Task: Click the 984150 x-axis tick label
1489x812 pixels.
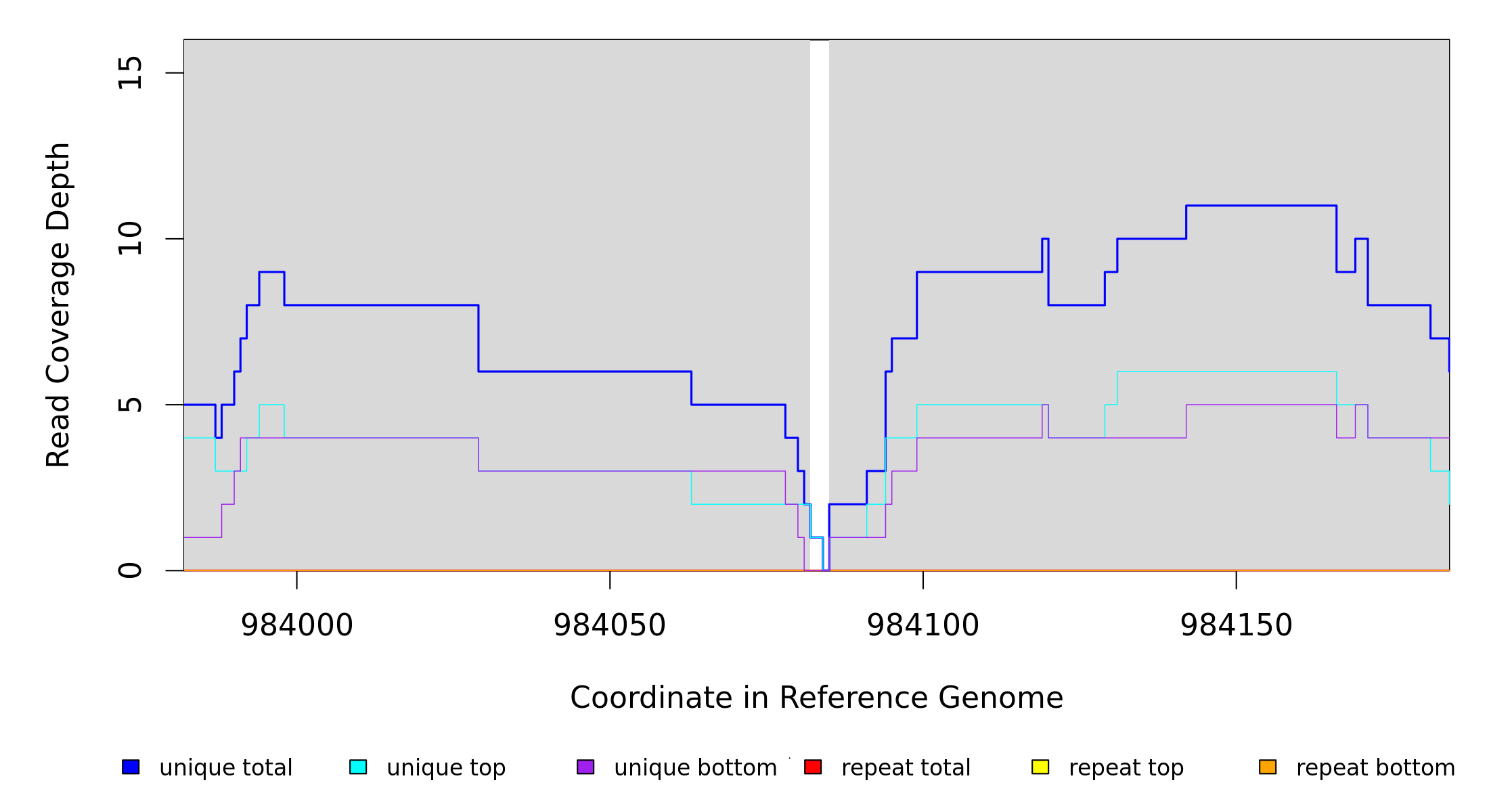Action: point(1237,625)
